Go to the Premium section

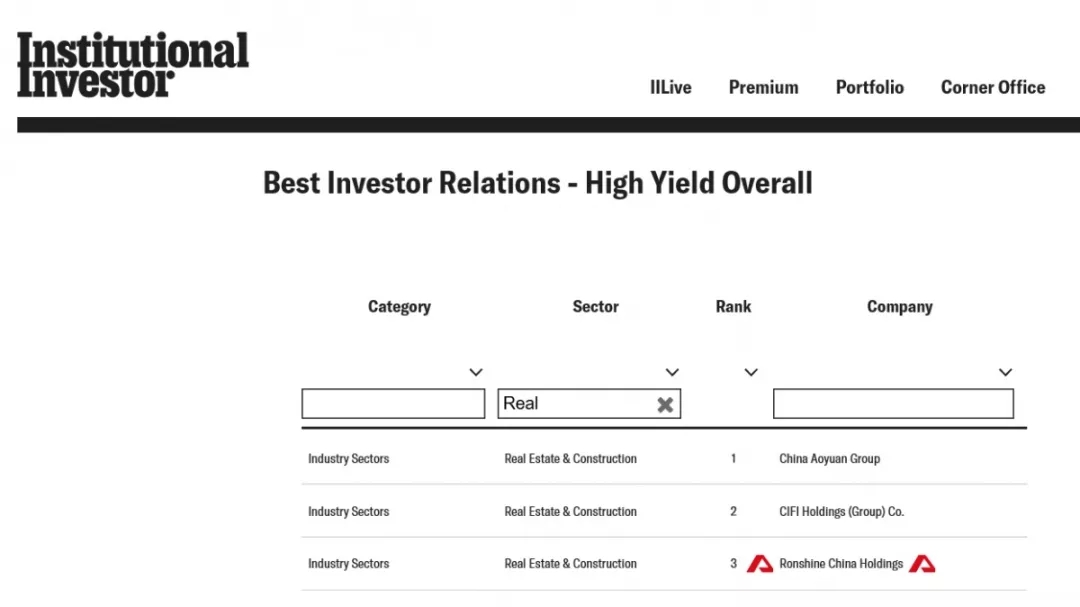[x=763, y=88]
